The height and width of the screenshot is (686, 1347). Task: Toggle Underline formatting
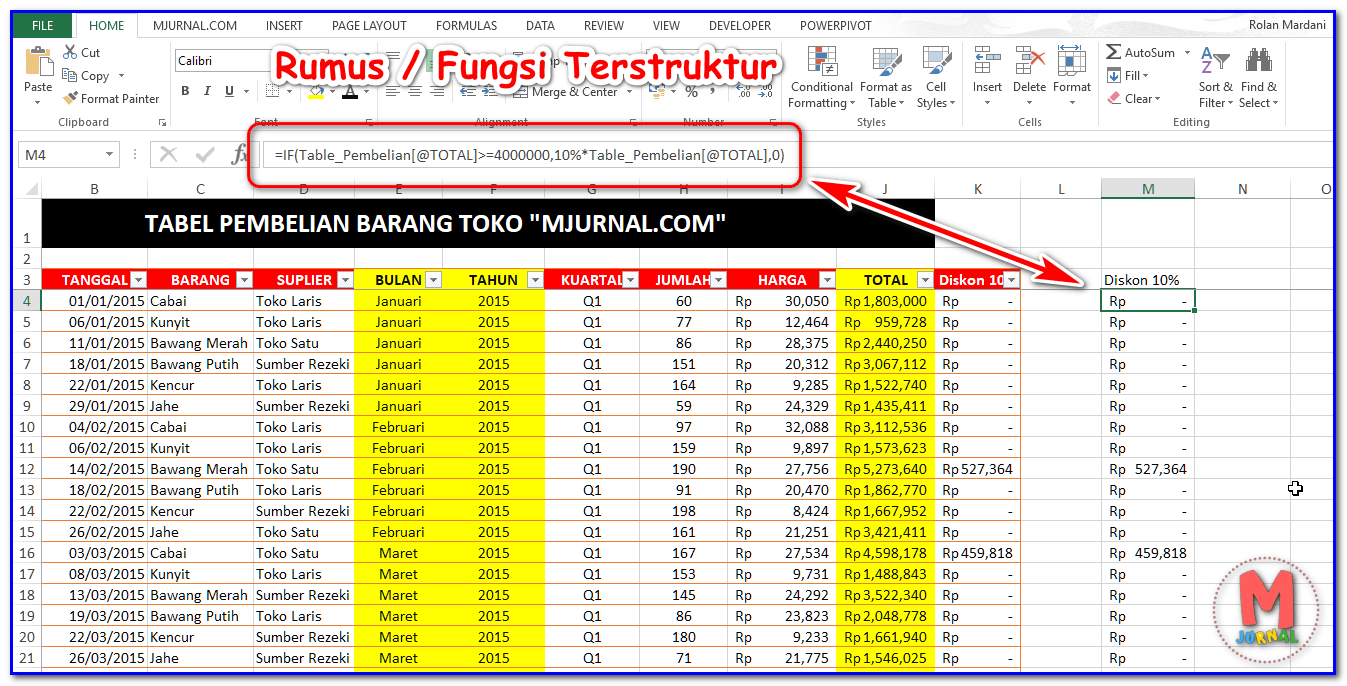230,91
